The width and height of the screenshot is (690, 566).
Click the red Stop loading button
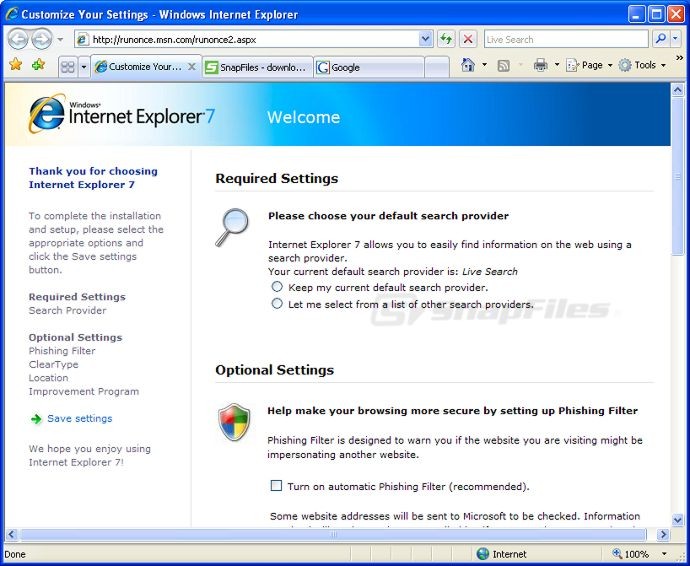tap(468, 40)
